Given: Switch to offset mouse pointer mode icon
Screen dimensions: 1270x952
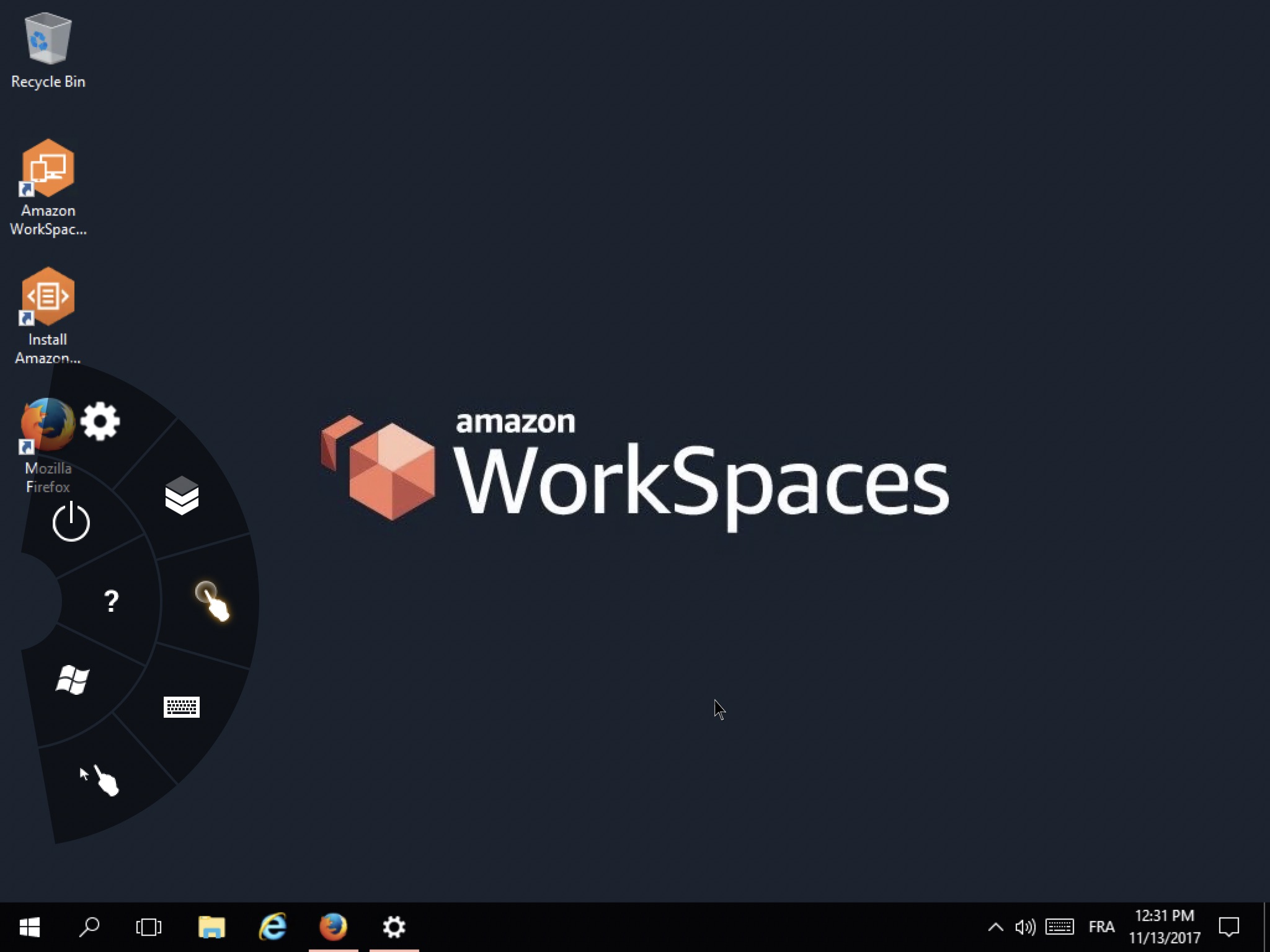Looking at the screenshot, I should [99, 780].
